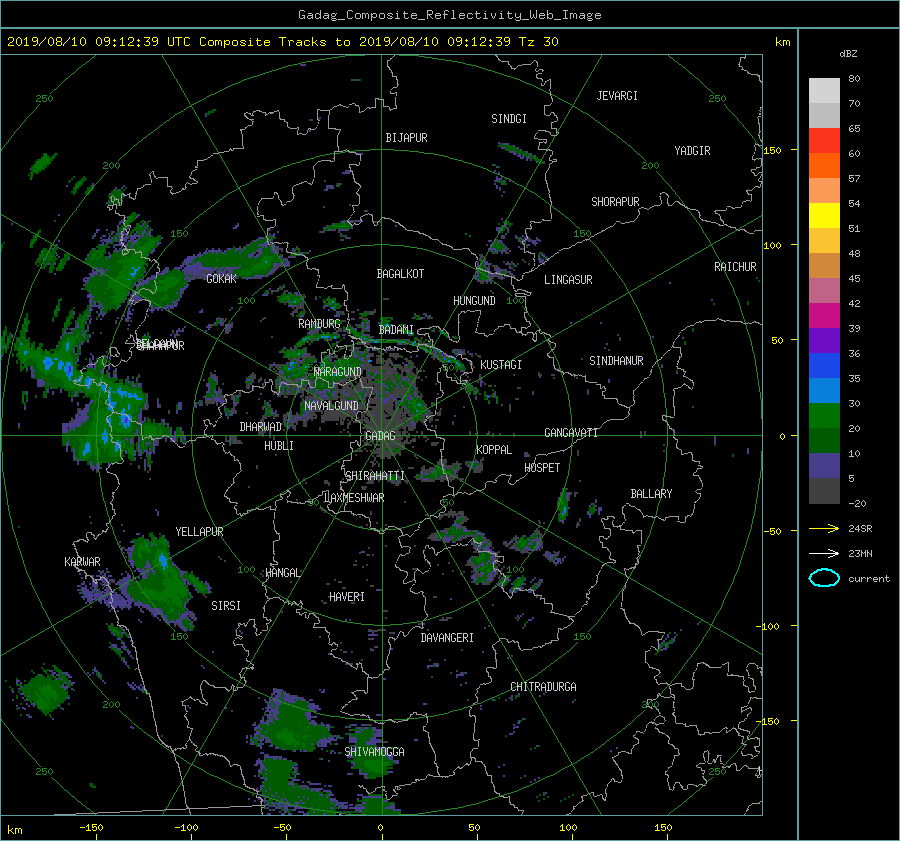The height and width of the screenshot is (841, 900).
Task: Click the 23MN legend label
Action: pos(860,554)
